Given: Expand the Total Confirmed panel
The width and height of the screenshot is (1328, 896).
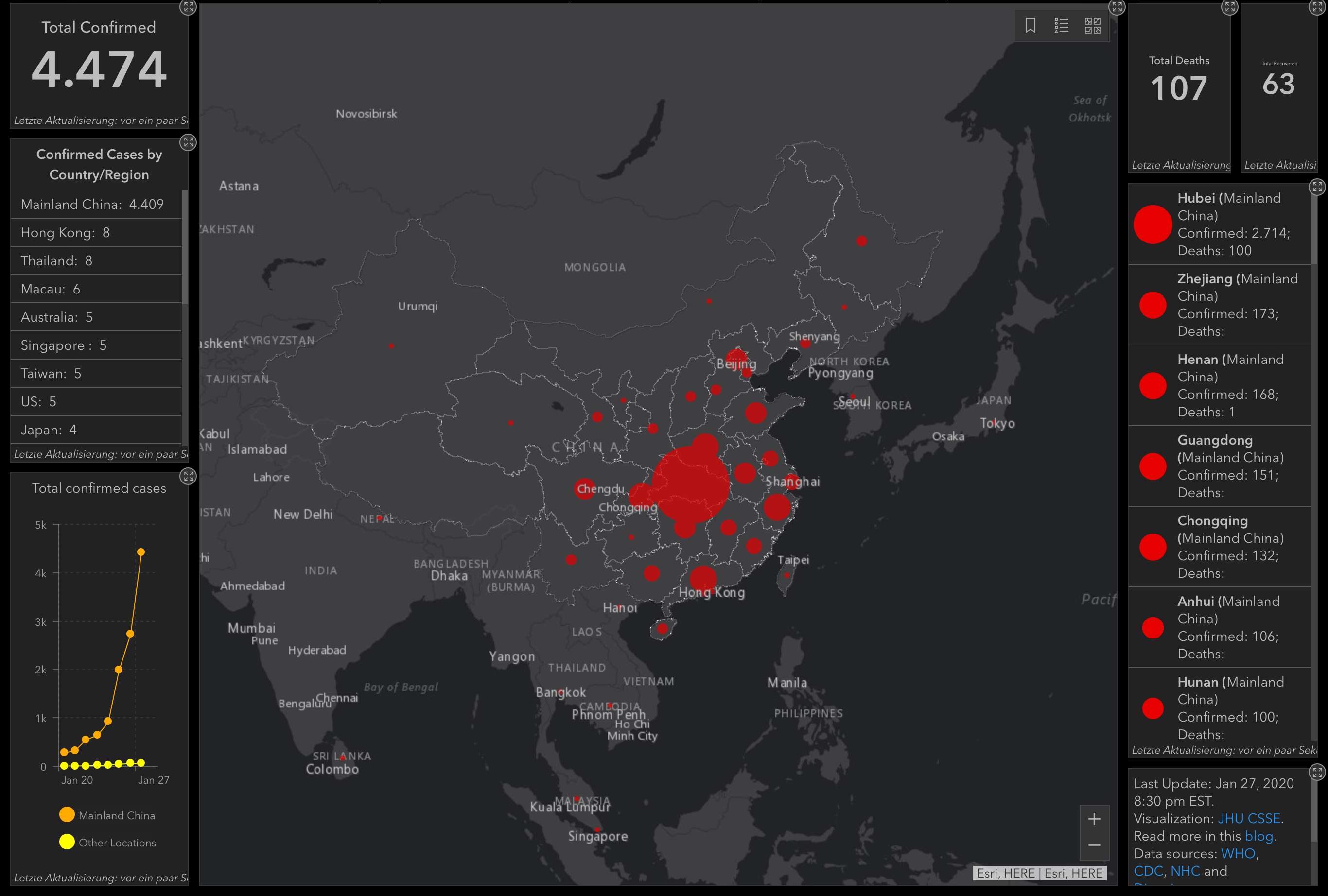Looking at the screenshot, I should [188, 7].
